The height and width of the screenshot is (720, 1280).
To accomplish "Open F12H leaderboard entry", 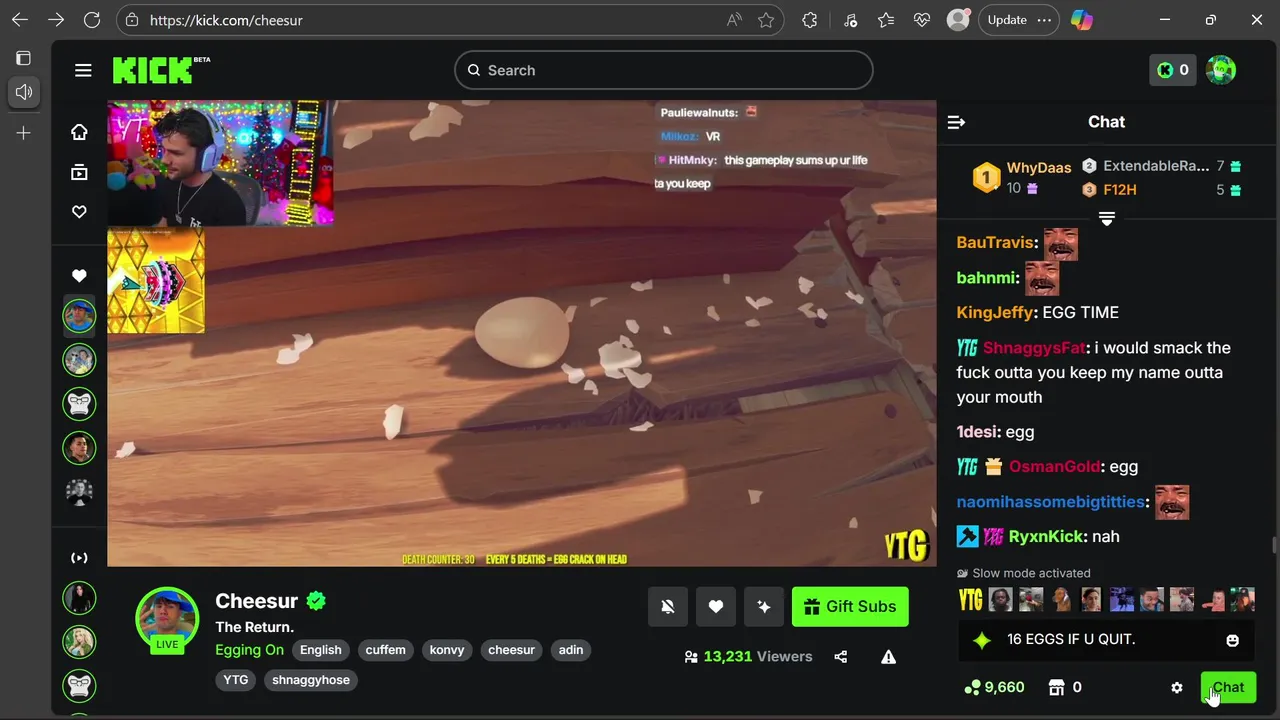I will click(1162, 190).
